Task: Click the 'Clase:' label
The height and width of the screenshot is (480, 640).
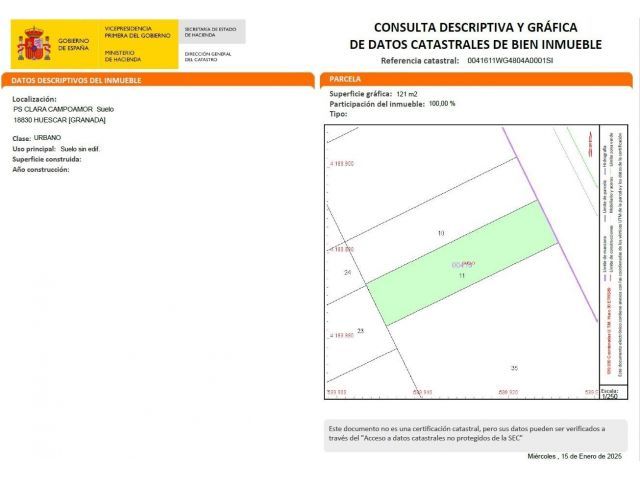Action: point(22,139)
